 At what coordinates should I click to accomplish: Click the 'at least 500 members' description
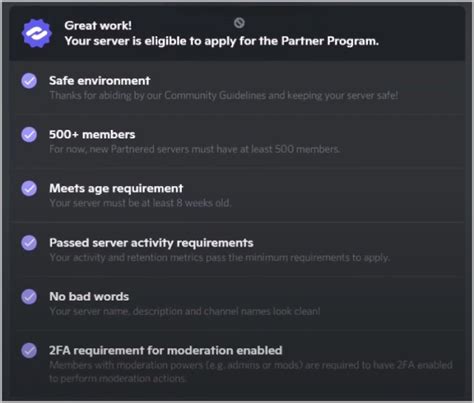(x=195, y=149)
